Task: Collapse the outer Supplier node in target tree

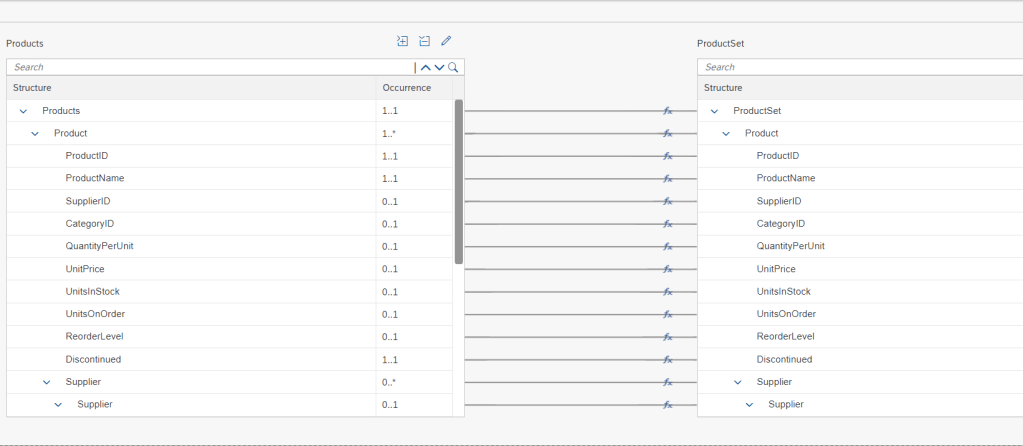Action: (x=738, y=382)
